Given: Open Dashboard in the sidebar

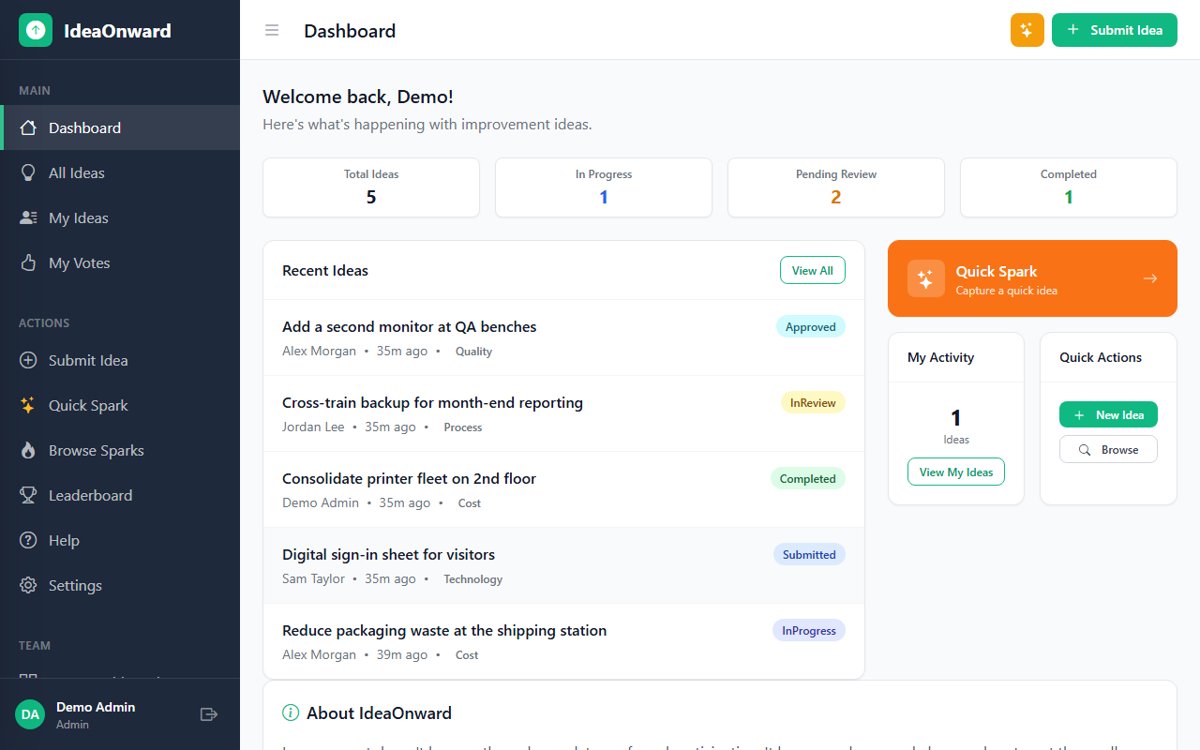Looking at the screenshot, I should pos(120,128).
